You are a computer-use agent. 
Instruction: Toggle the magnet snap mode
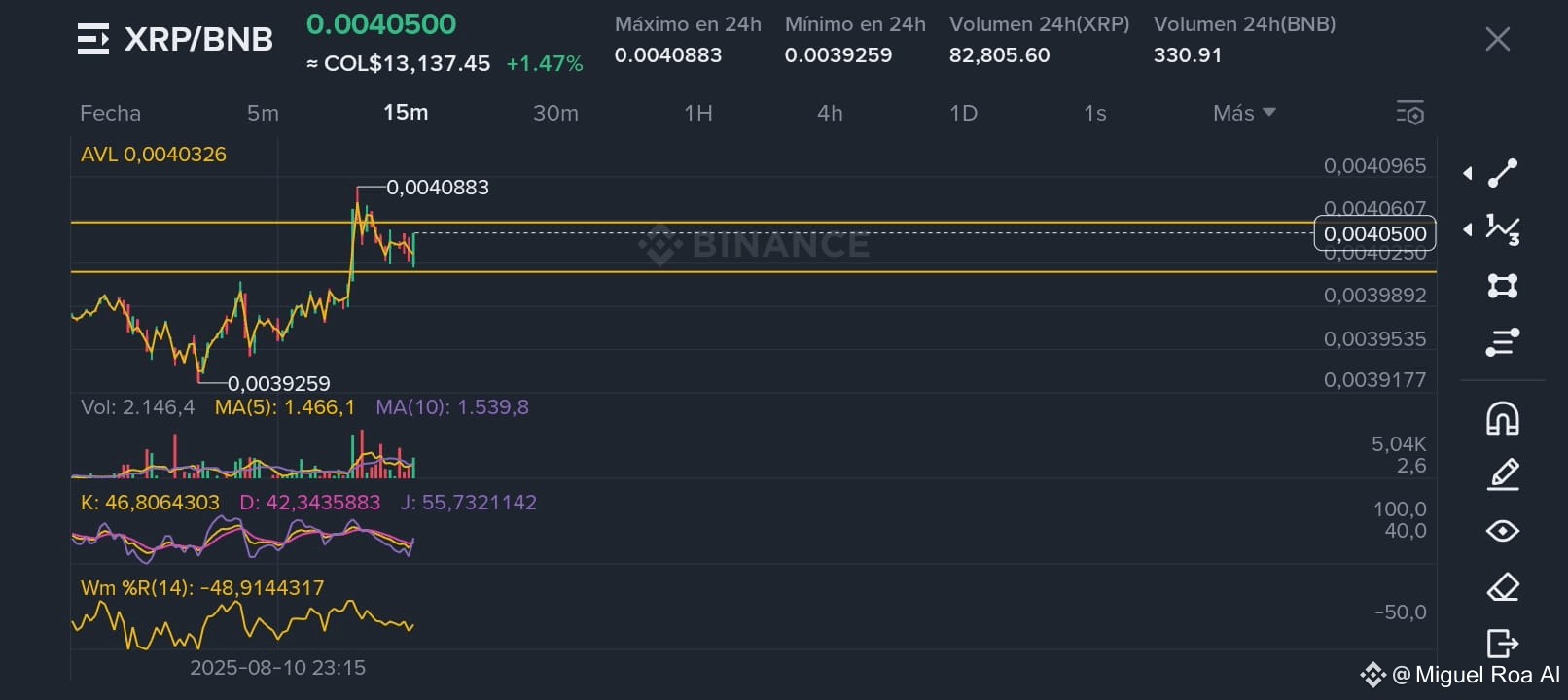pyautogui.click(x=1503, y=418)
